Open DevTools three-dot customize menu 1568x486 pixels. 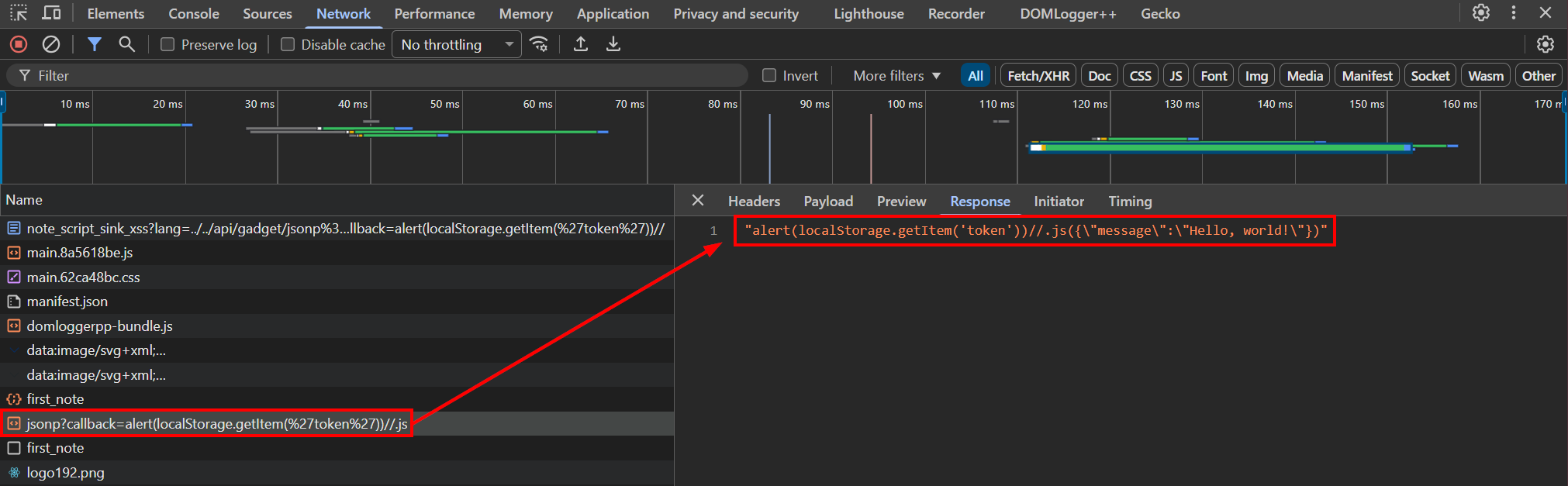click(x=1514, y=13)
